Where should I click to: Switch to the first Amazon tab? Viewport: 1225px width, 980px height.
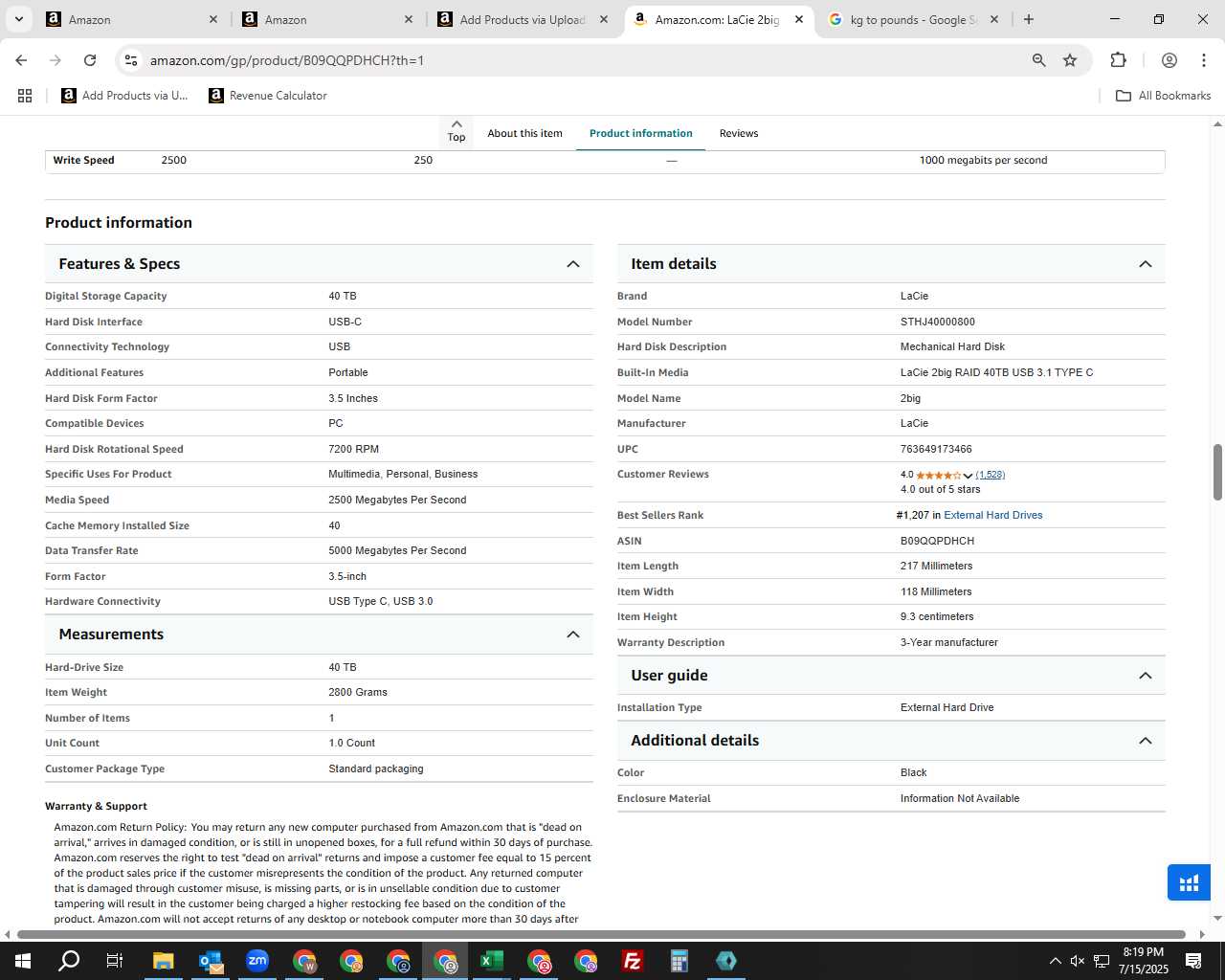133,19
